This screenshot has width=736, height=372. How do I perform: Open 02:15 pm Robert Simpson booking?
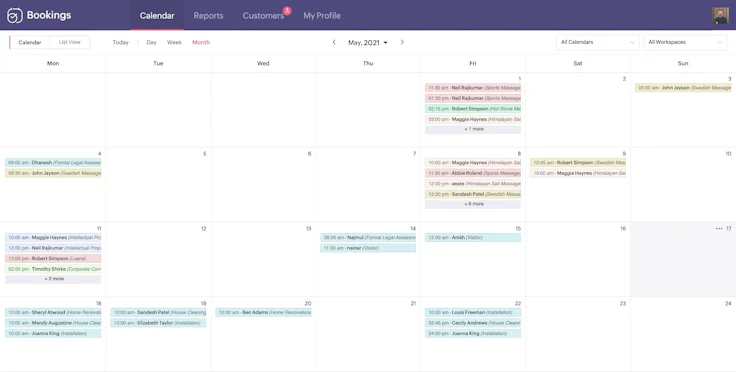pos(473,109)
